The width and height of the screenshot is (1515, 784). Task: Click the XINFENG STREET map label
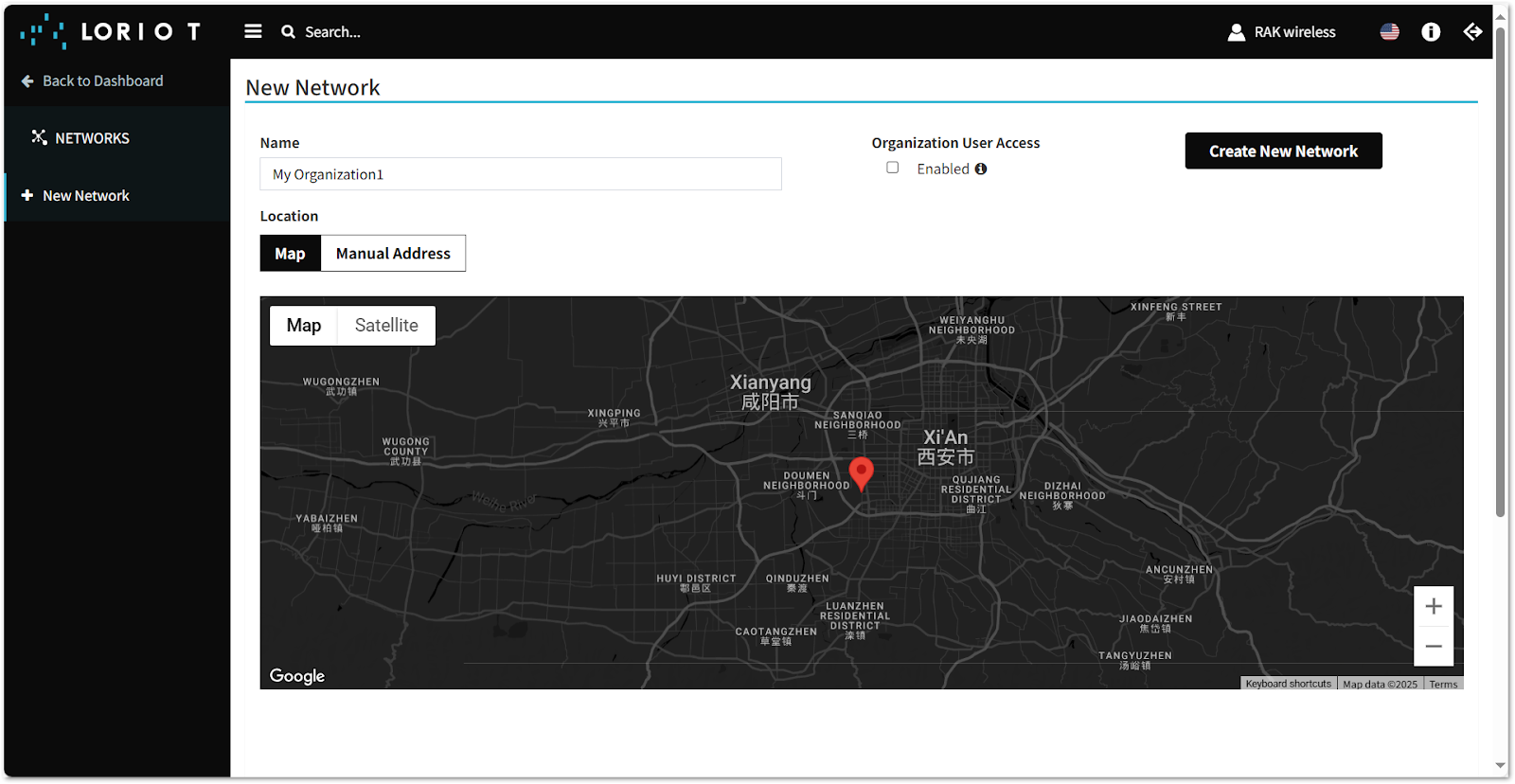1176,312
